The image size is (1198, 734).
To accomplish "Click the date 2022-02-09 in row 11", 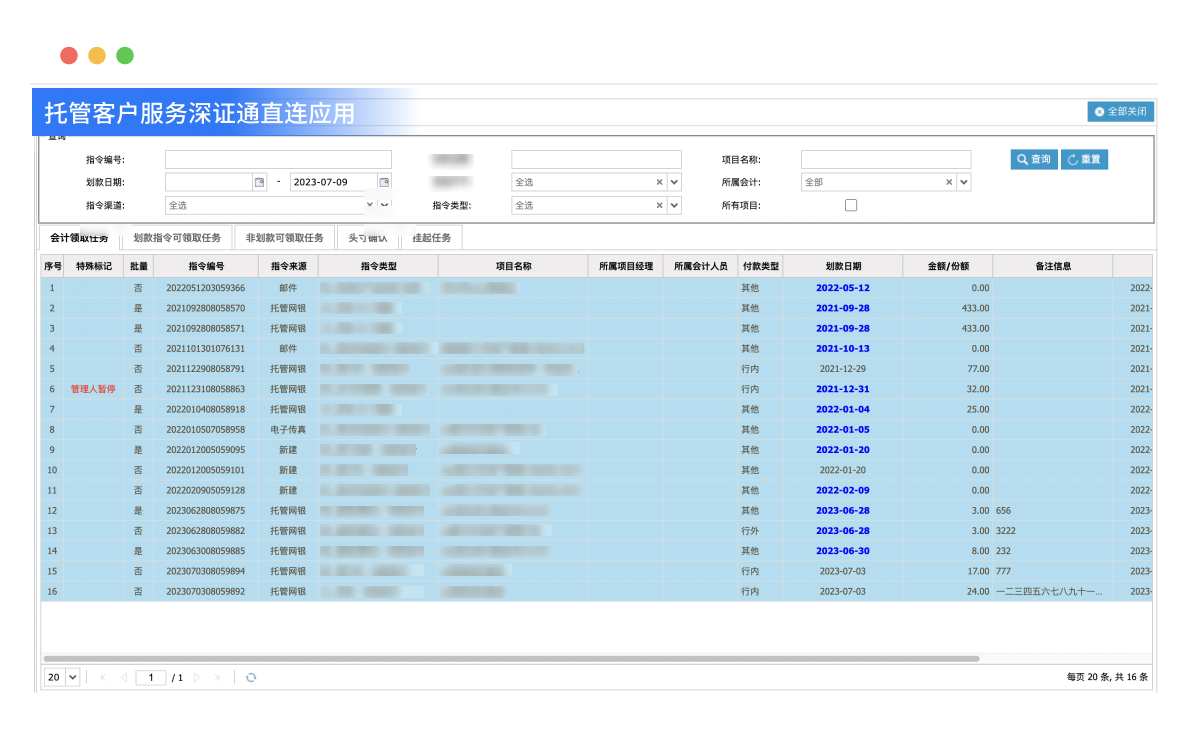I will 843,491.
